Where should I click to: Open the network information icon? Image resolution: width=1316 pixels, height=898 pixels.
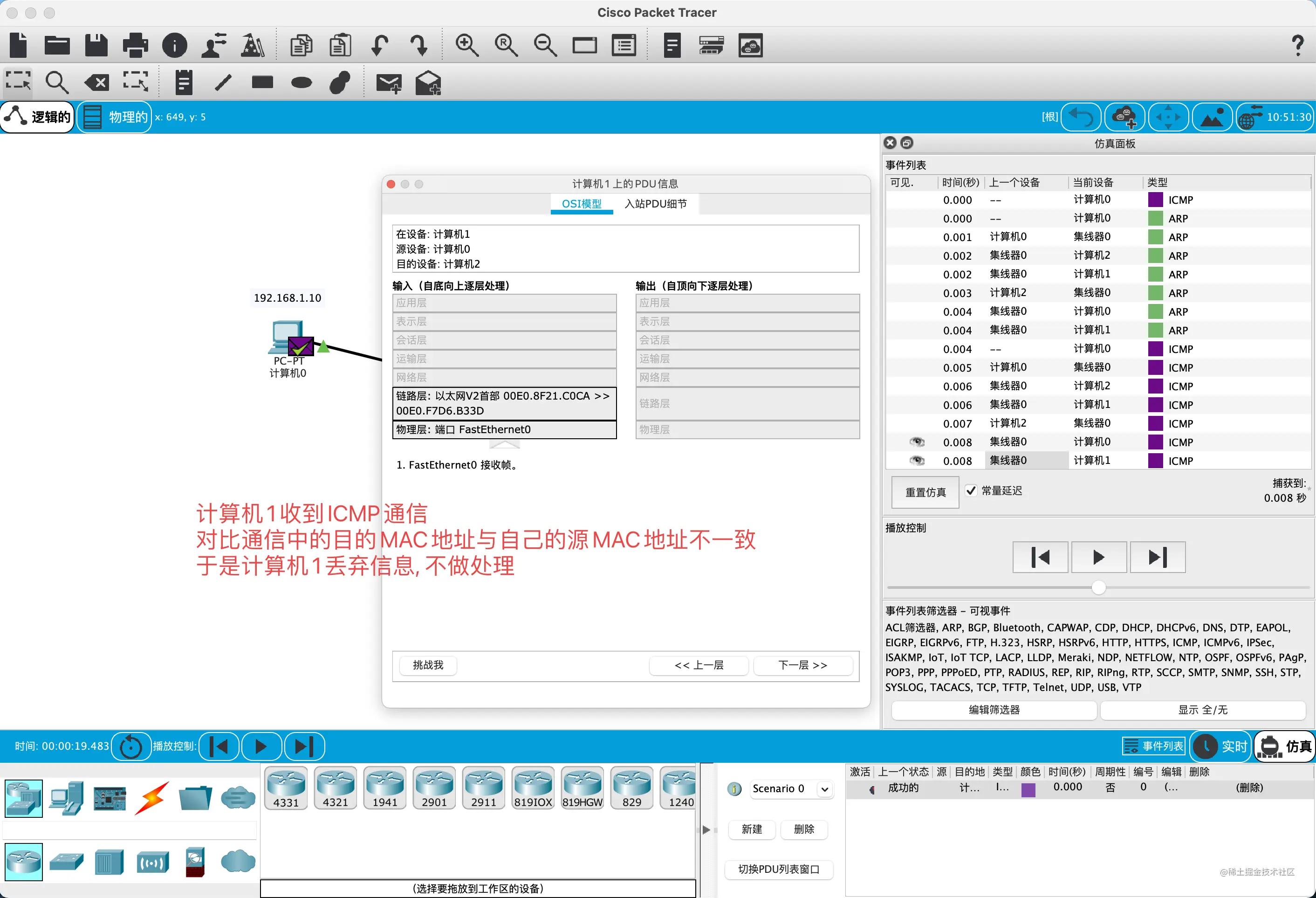click(174, 45)
